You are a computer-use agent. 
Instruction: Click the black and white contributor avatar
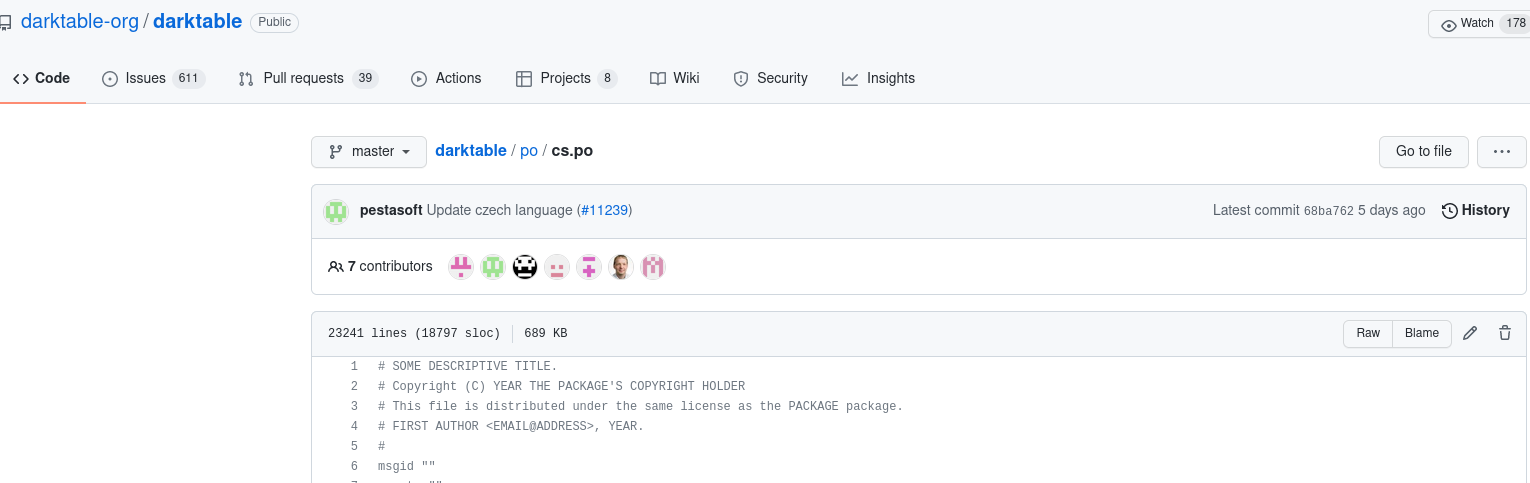pyautogui.click(x=525, y=267)
